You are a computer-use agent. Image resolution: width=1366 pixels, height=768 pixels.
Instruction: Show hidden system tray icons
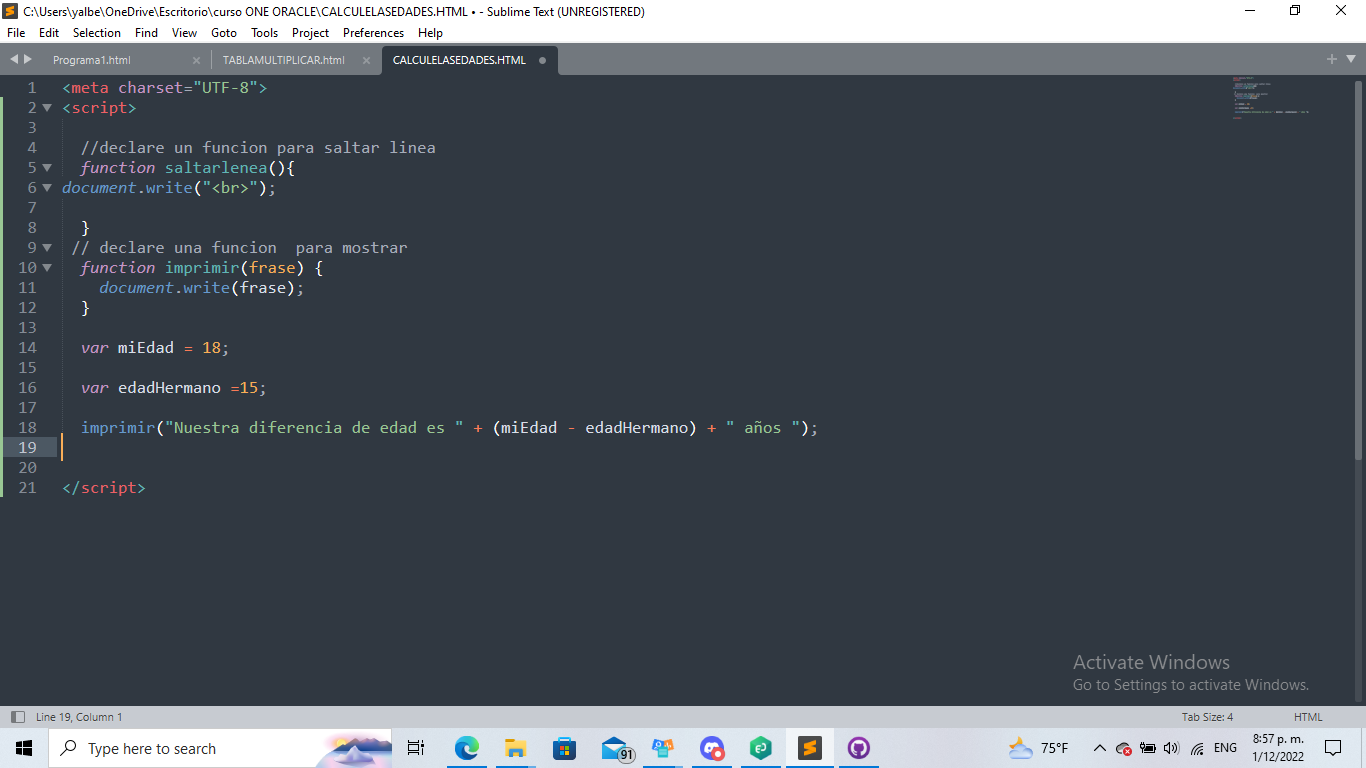pyautogui.click(x=1100, y=748)
